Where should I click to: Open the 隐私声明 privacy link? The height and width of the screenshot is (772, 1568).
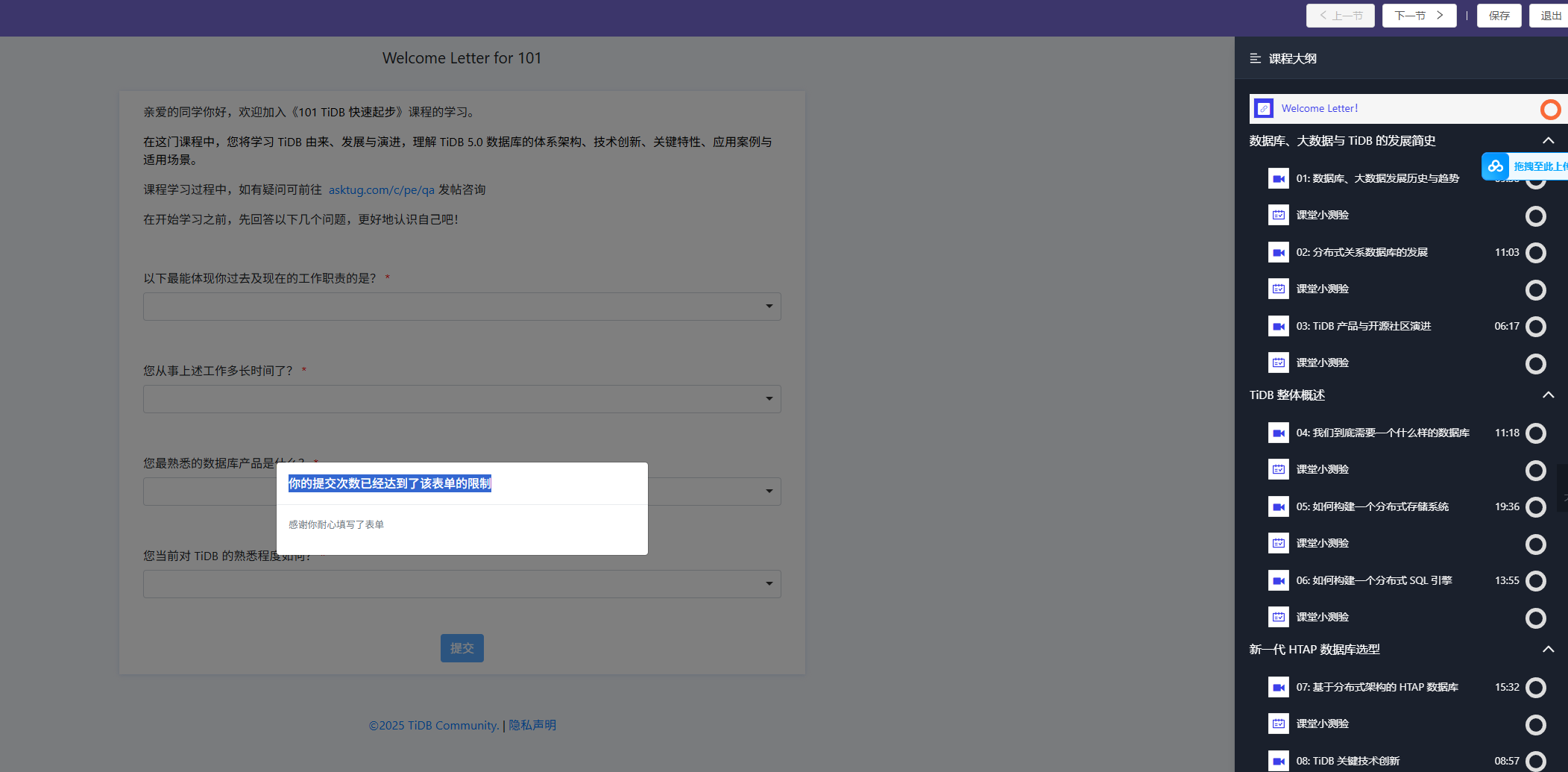(x=532, y=725)
